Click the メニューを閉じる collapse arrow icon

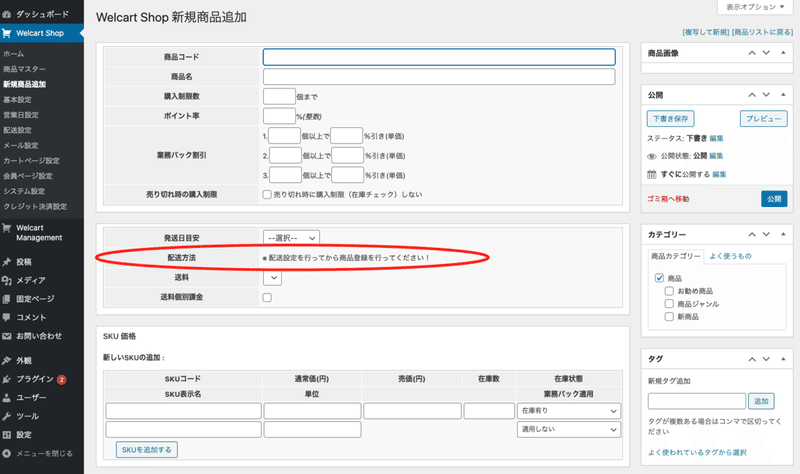[x=7, y=453]
